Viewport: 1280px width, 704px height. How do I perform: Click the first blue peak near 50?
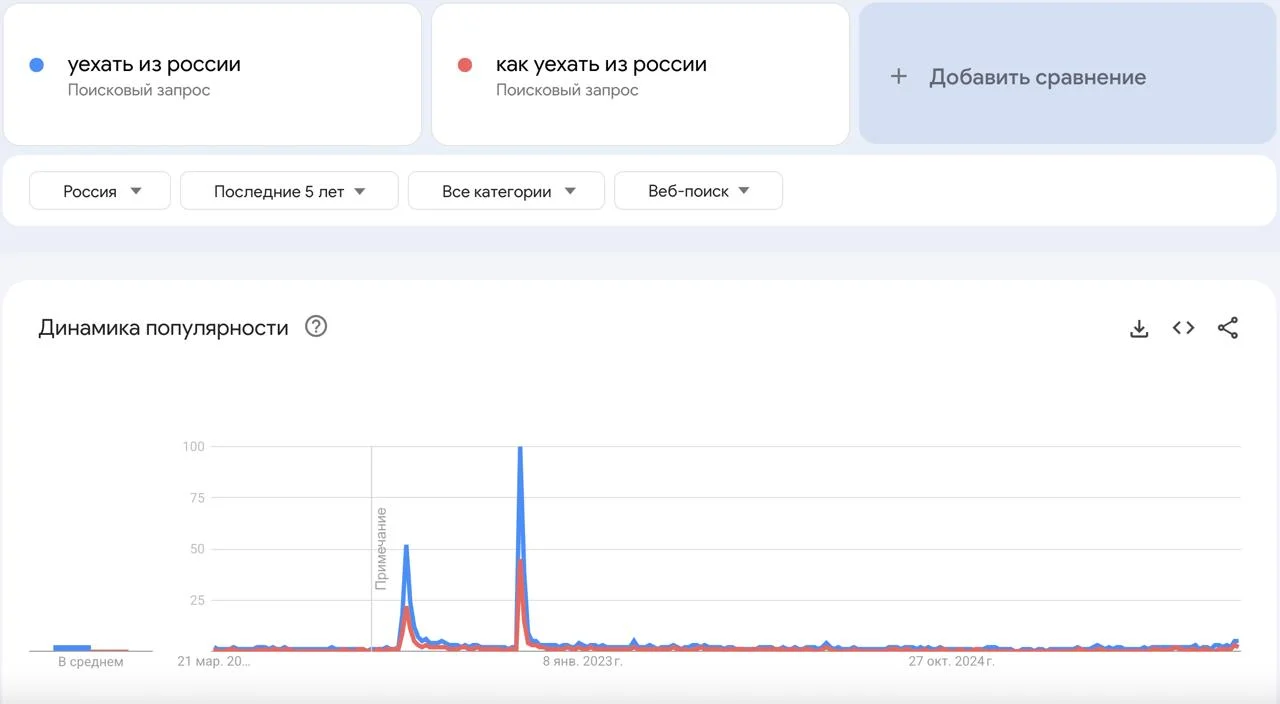click(x=406, y=546)
